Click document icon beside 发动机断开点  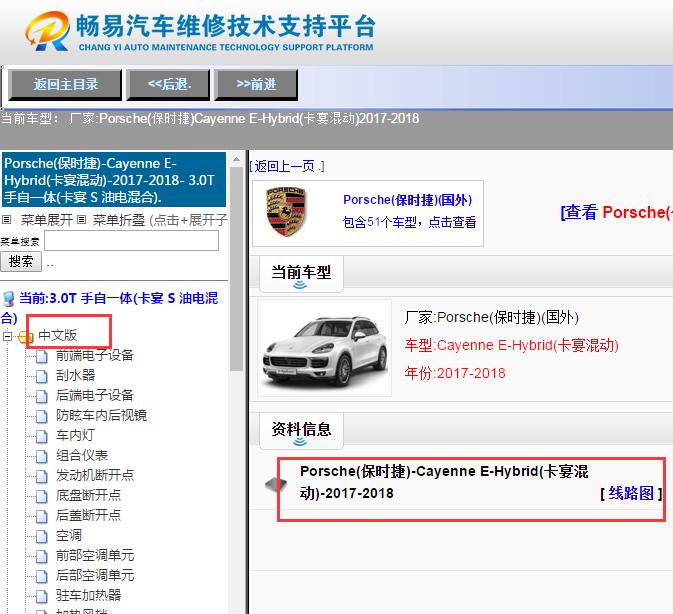[x=42, y=477]
